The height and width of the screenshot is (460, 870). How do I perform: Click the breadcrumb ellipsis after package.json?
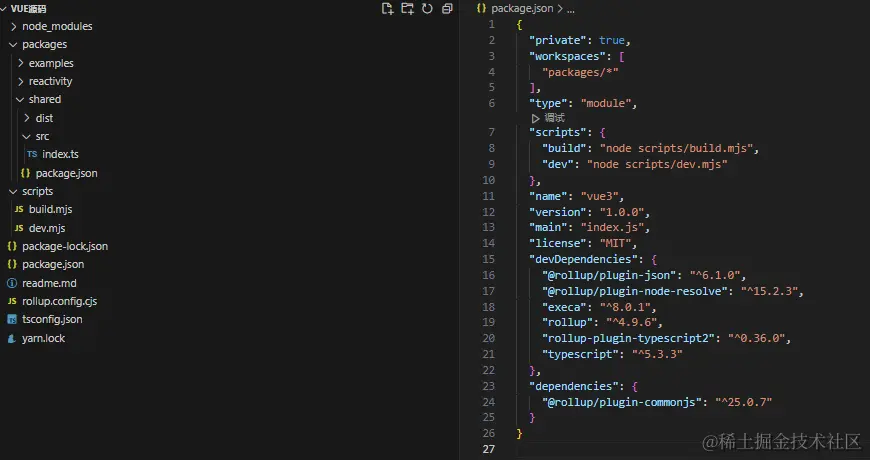571,9
